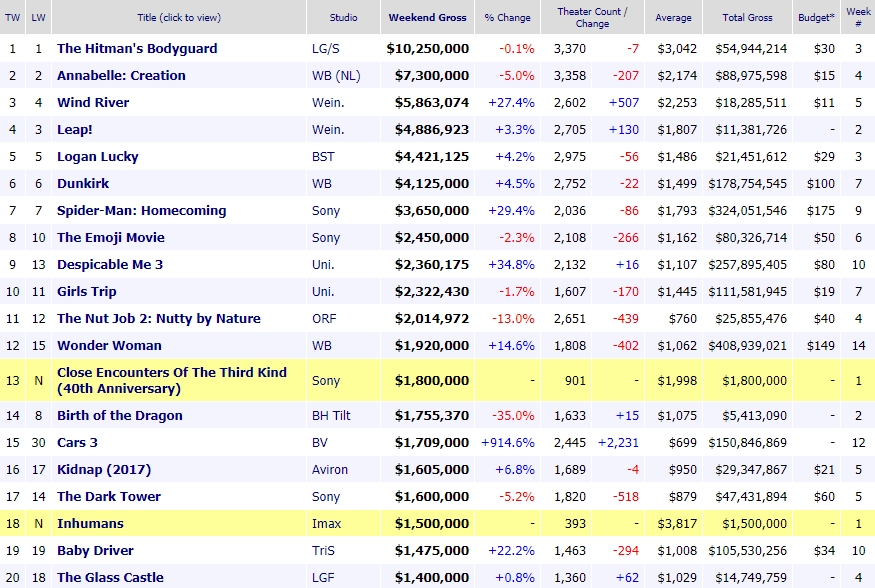This screenshot has height=588, width=875.
Task: Select the BST studio cell
Action: click(323, 156)
